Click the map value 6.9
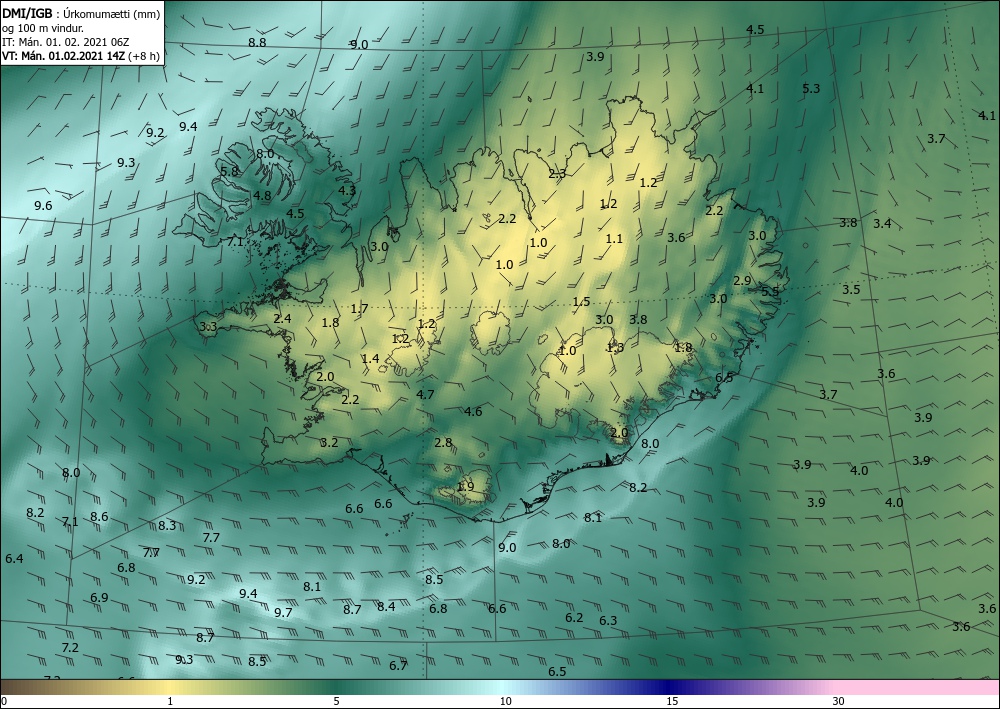 point(99,597)
